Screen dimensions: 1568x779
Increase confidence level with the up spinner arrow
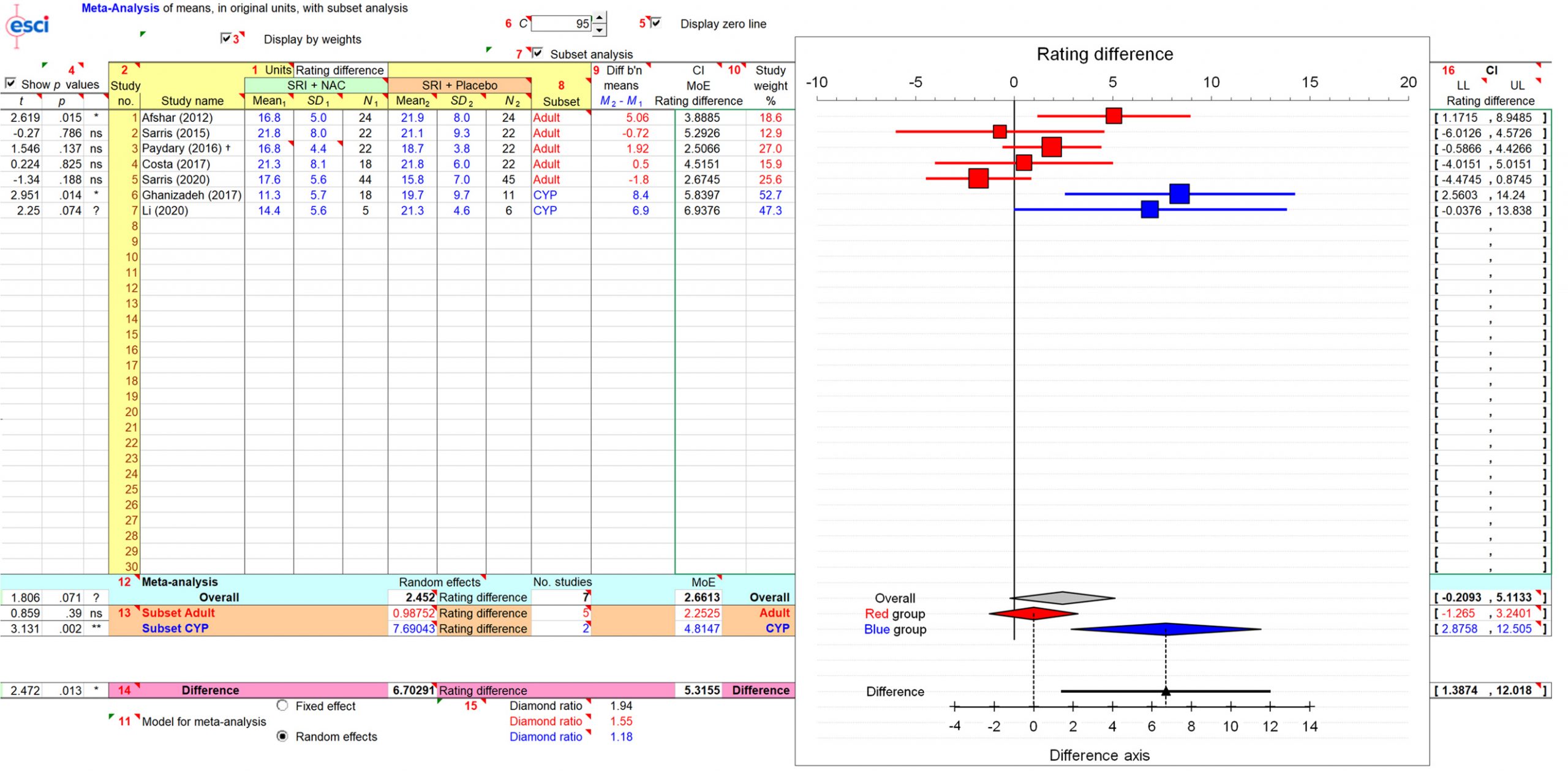(x=600, y=18)
